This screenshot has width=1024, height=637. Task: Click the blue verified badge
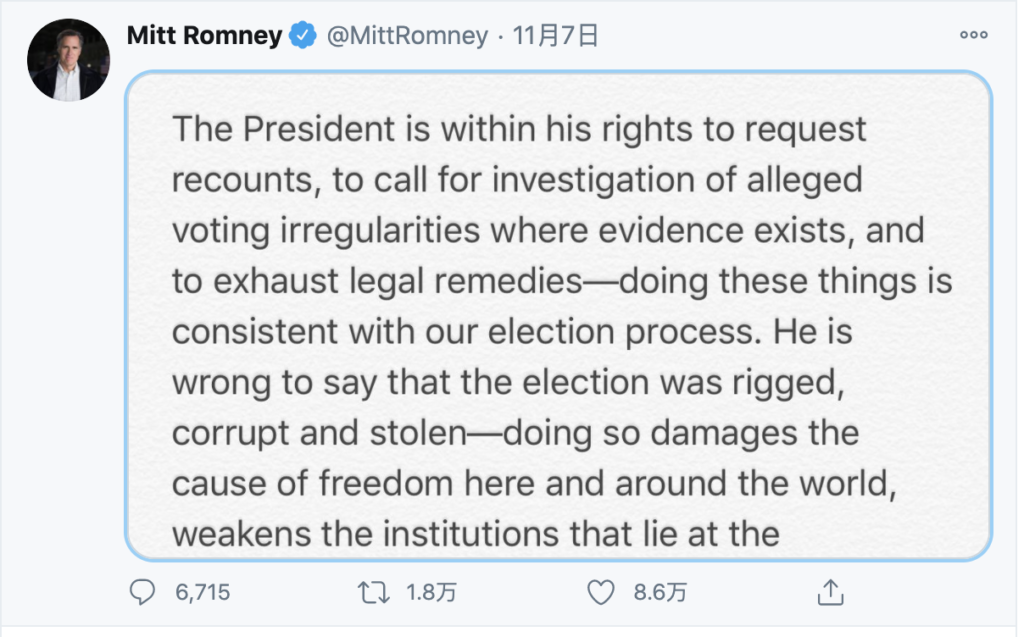(x=301, y=37)
